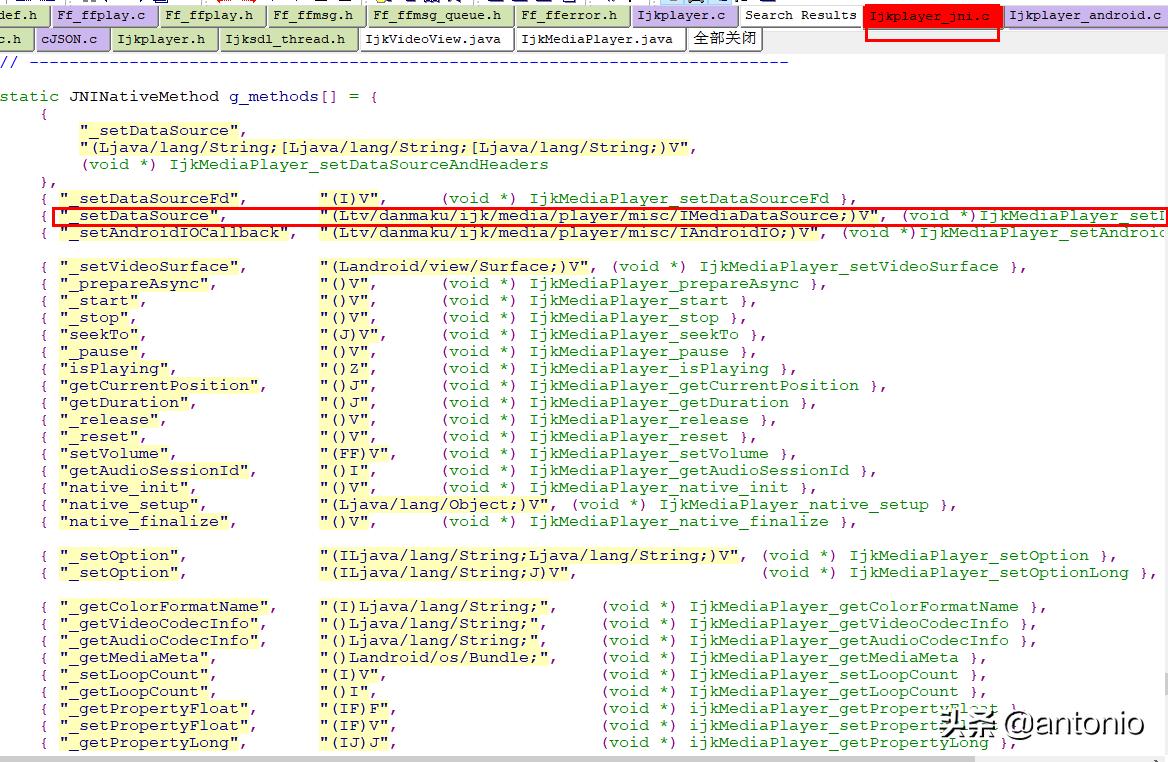Click IjkMediaPlayer_start function name
The height and width of the screenshot is (762, 1168).
tap(629, 301)
